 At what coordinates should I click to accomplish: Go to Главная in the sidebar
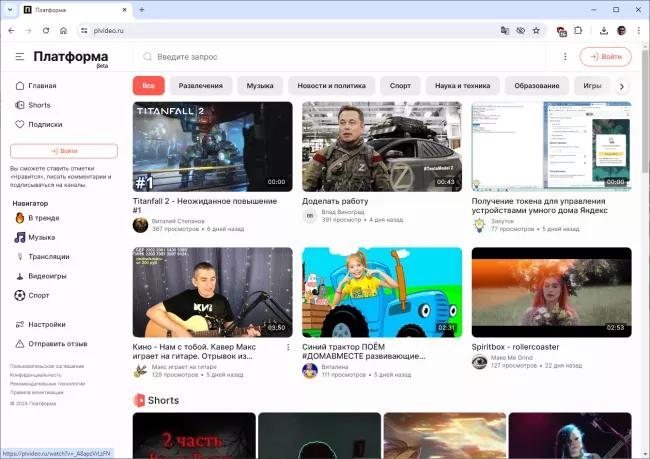pyautogui.click(x=42, y=86)
